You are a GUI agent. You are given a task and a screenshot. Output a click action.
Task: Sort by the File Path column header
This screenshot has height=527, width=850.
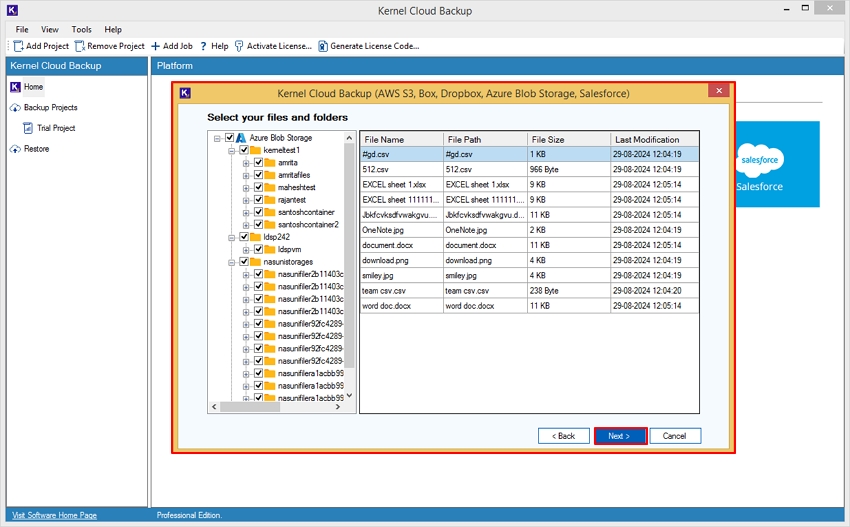pos(485,139)
